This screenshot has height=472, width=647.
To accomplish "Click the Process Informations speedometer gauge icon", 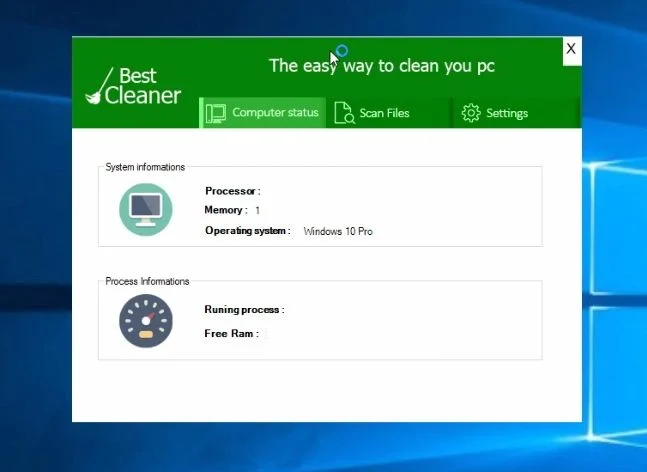I will [146, 321].
